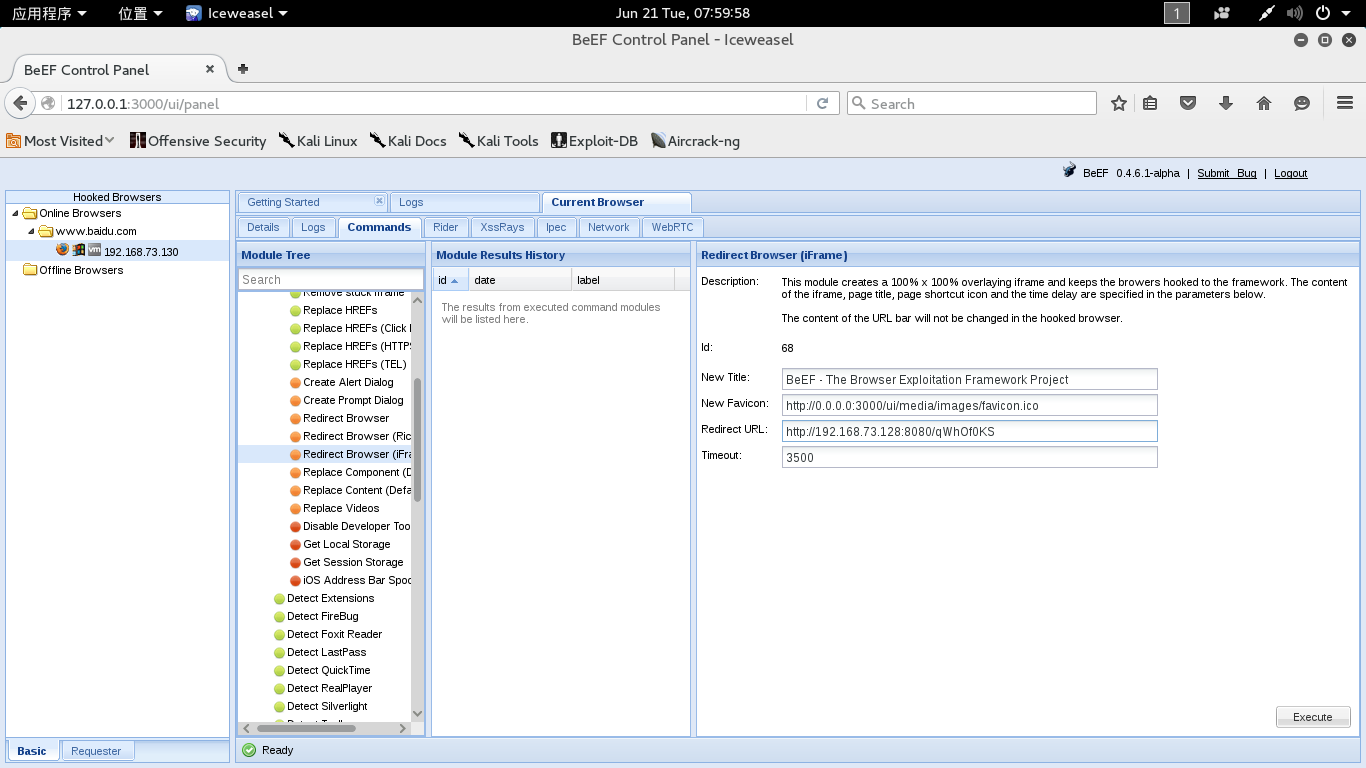Screen dimensions: 1366x768
Task: Click the system volume icon
Action: 1295,13
